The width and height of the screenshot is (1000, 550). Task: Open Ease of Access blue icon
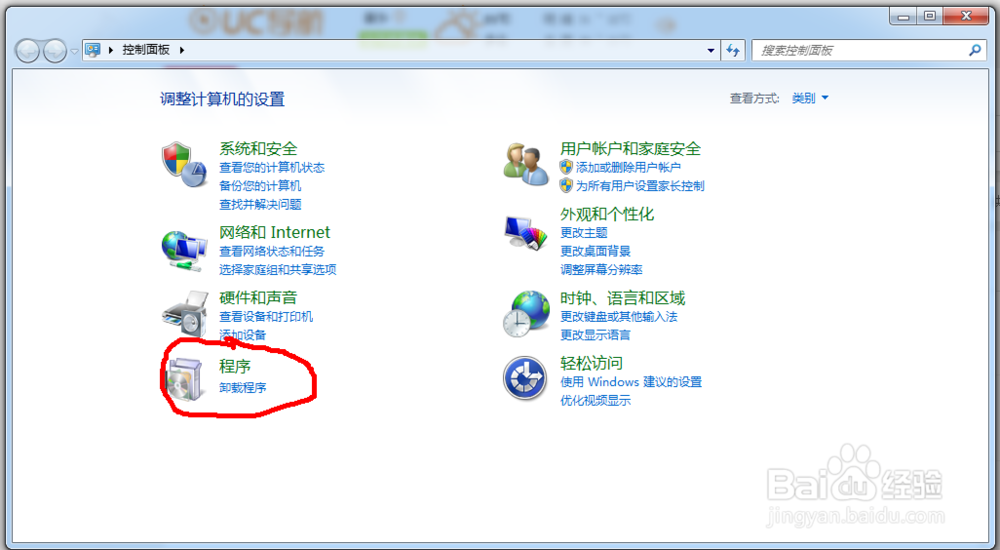click(x=525, y=378)
